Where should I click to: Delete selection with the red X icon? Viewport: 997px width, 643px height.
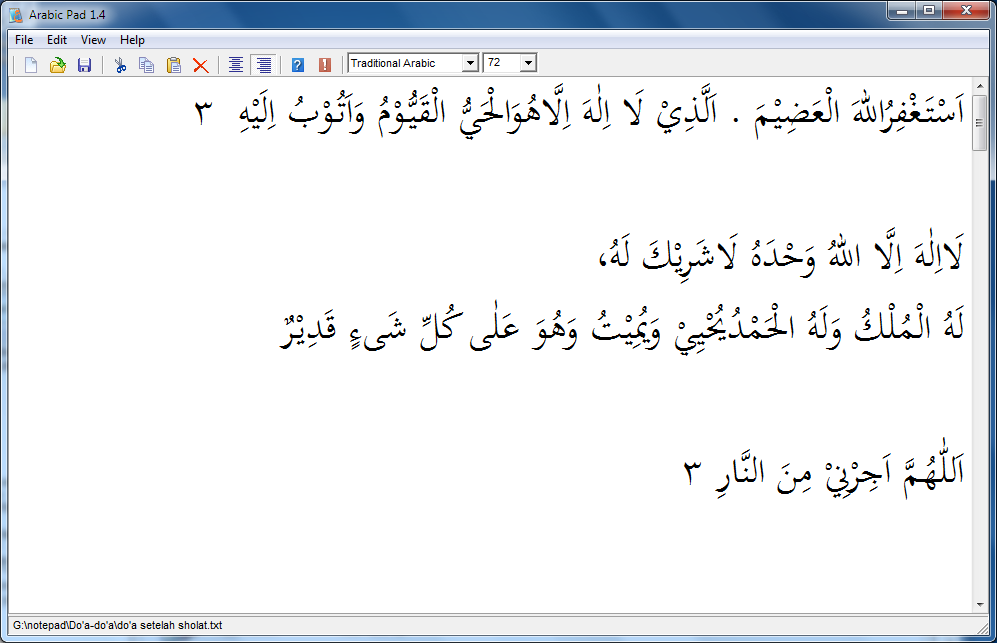pyautogui.click(x=200, y=63)
